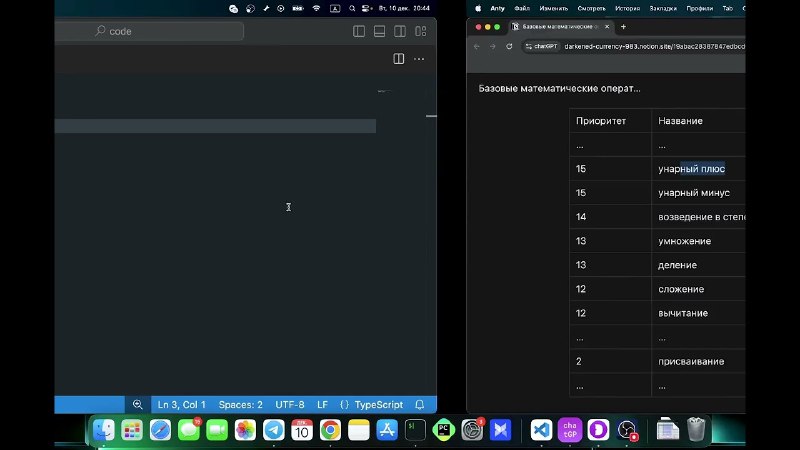Open Visual Studio Code from the dock
The image size is (800, 450).
[541, 430]
